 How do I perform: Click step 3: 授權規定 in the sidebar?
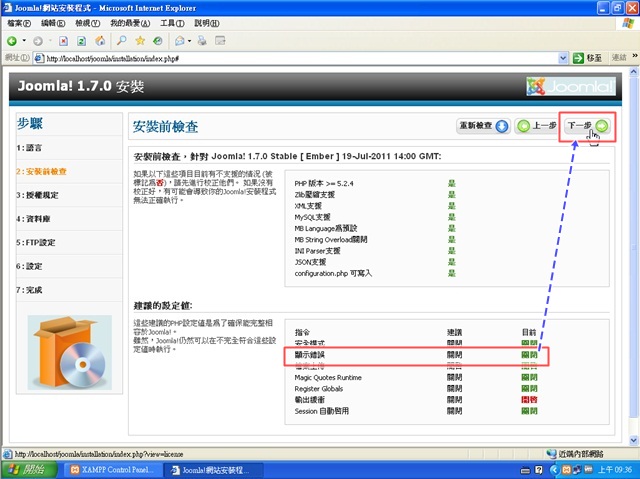(37, 195)
